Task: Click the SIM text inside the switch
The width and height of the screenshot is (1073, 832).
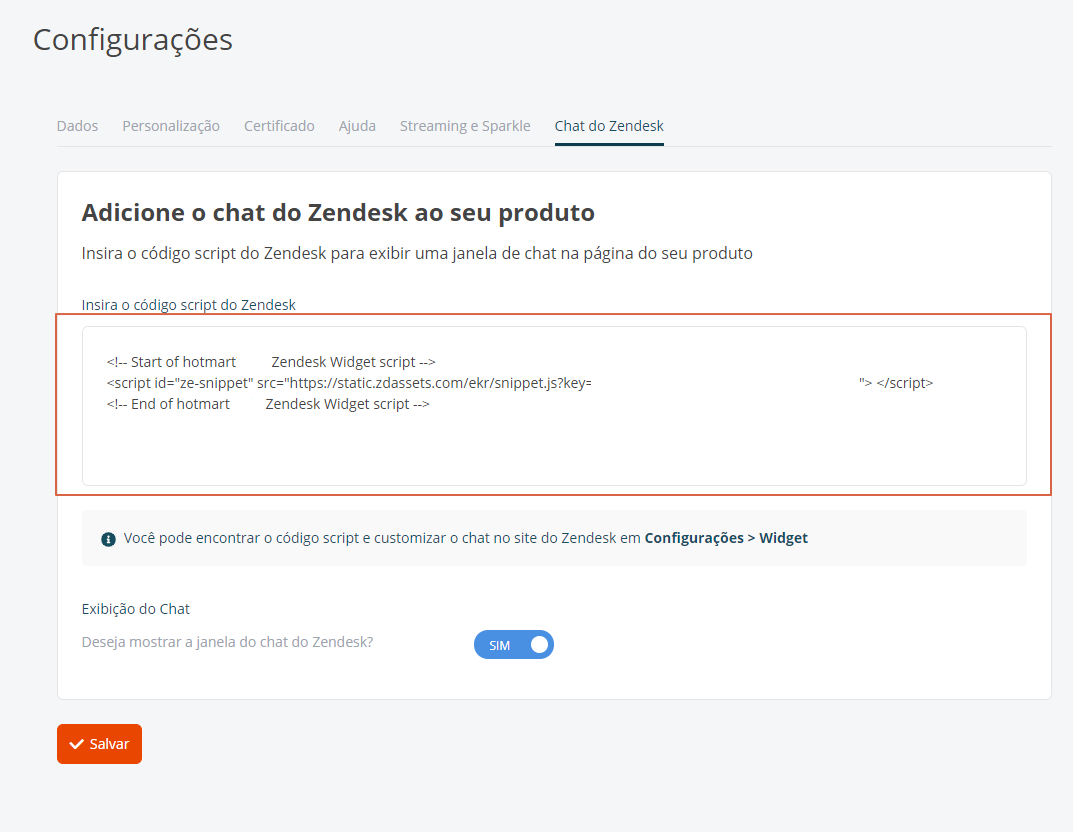Action: pyautogui.click(x=500, y=645)
